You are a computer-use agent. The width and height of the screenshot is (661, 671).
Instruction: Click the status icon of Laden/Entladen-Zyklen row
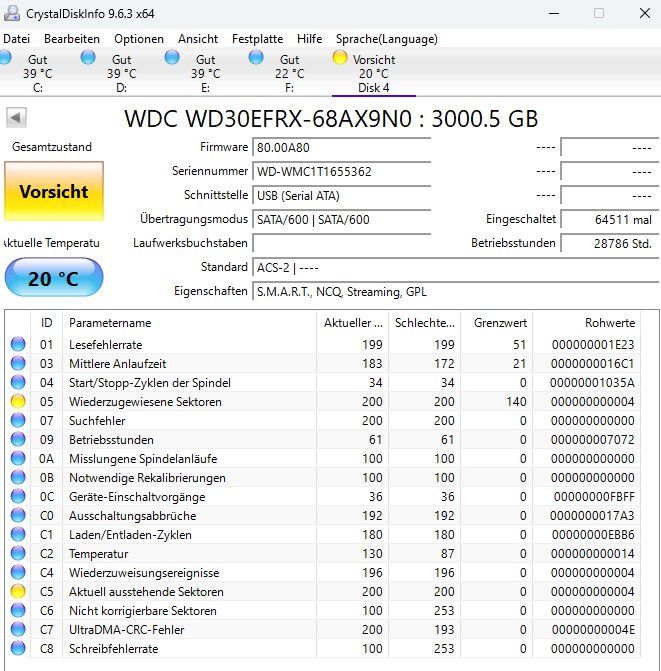click(x=18, y=534)
